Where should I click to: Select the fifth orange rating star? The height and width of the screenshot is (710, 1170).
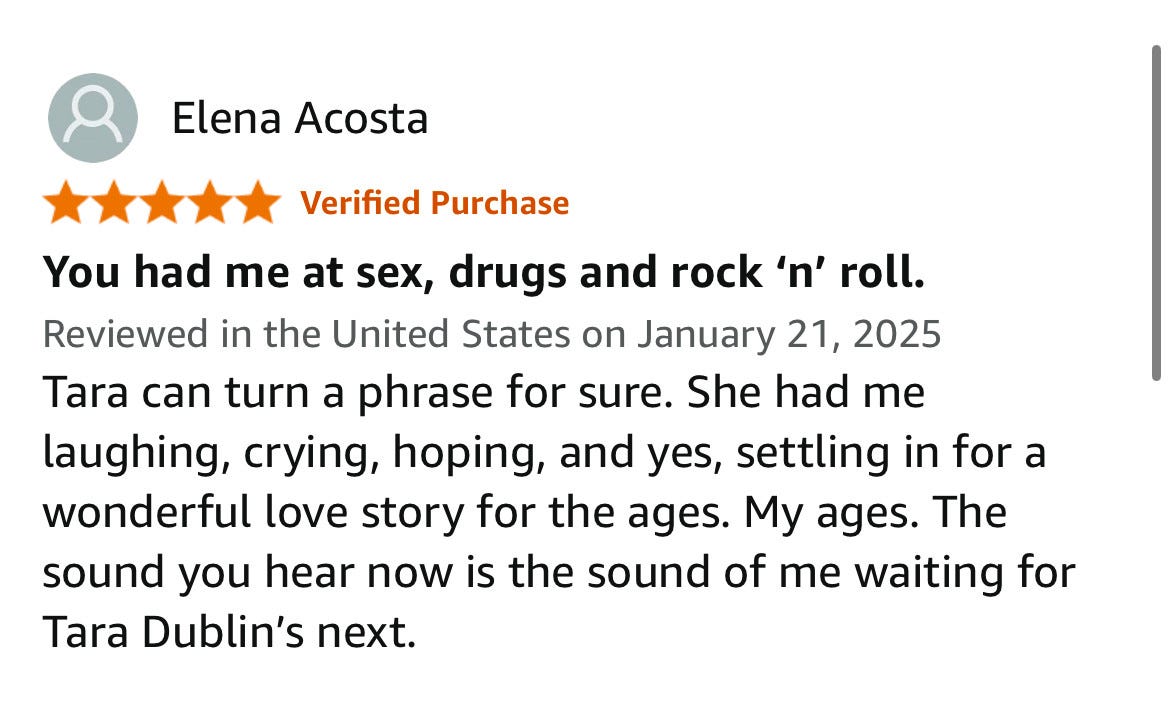[257, 203]
